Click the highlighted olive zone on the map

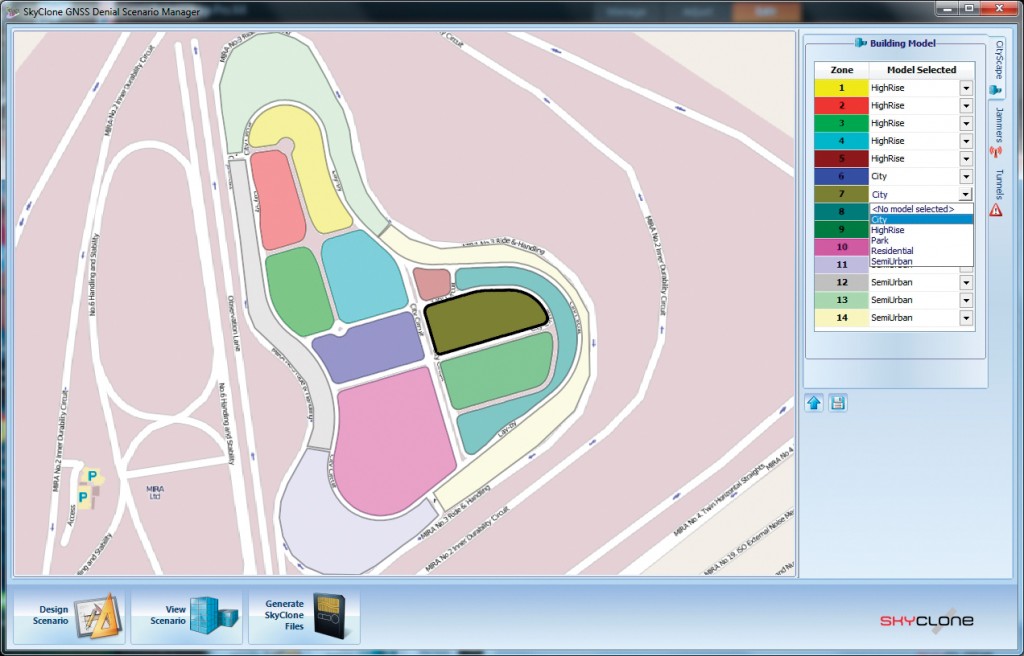[485, 319]
